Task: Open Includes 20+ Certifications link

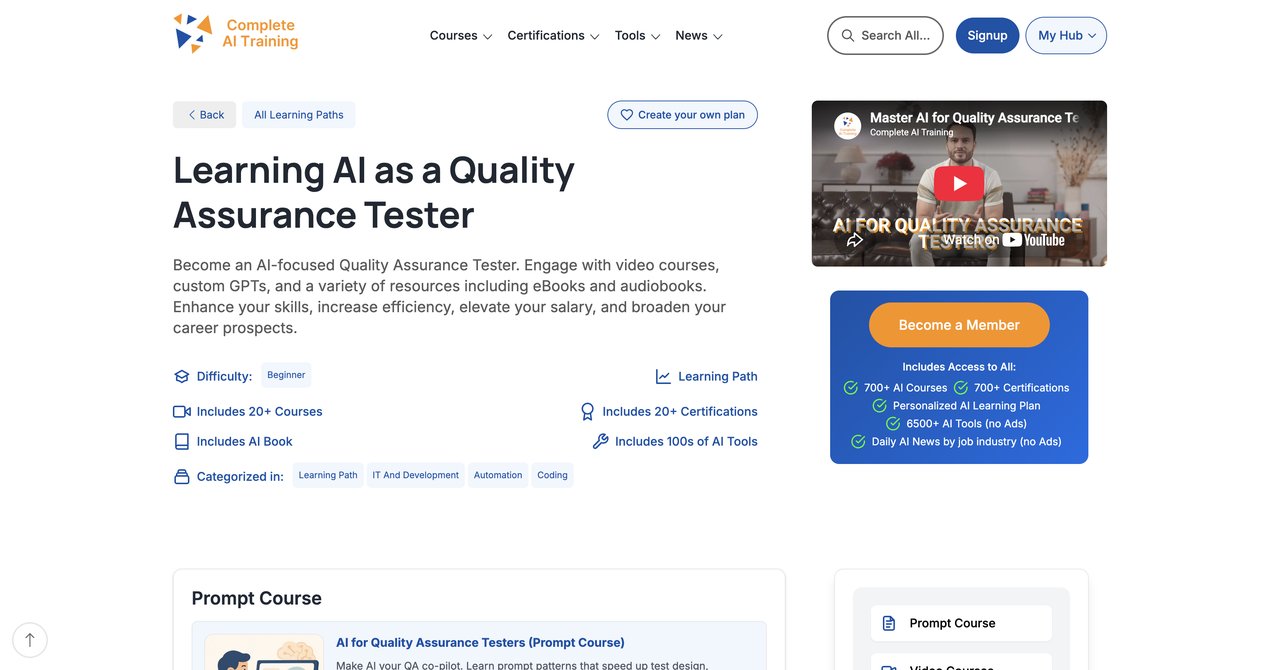Action: [x=680, y=412]
